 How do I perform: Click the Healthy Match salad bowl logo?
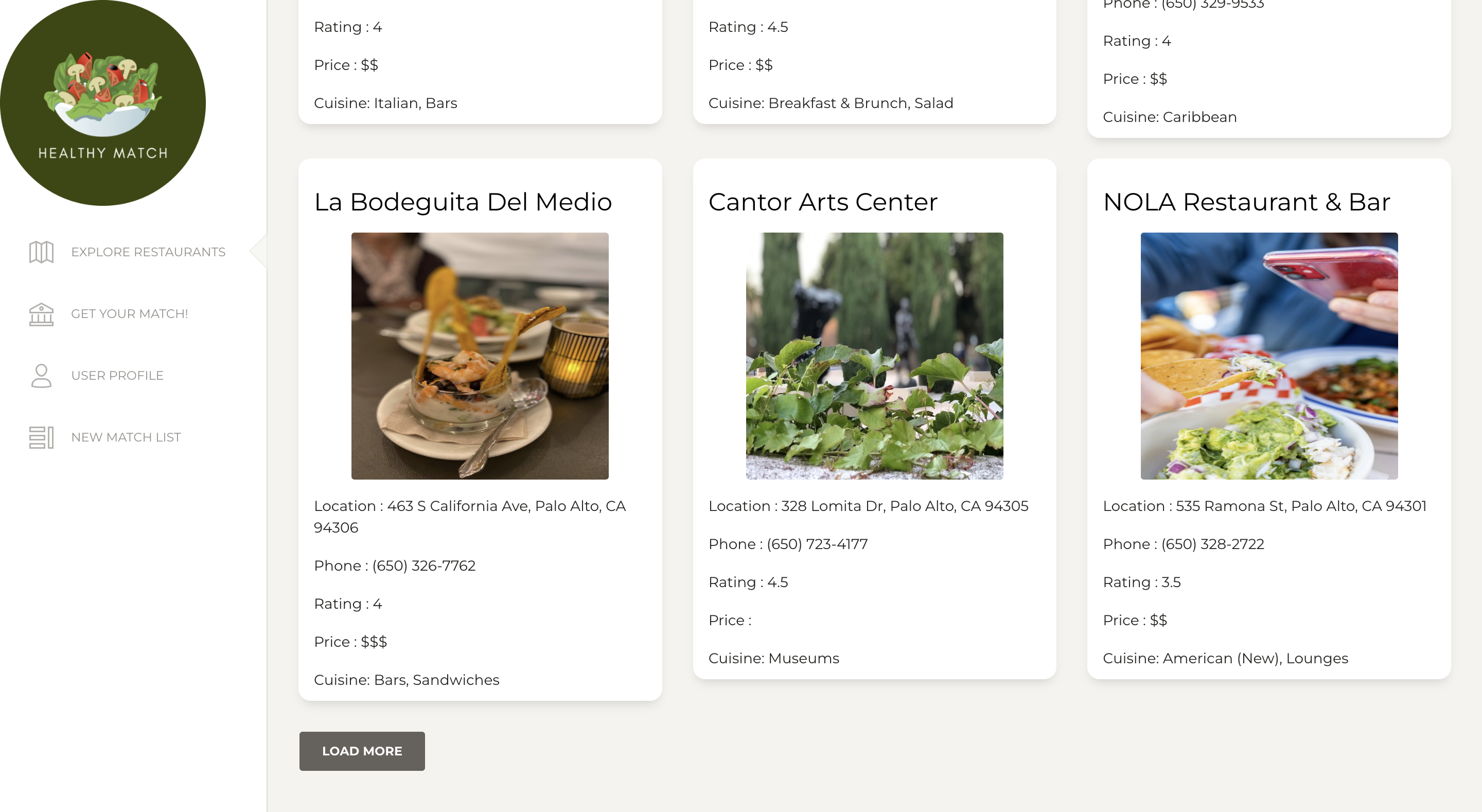[x=102, y=102]
